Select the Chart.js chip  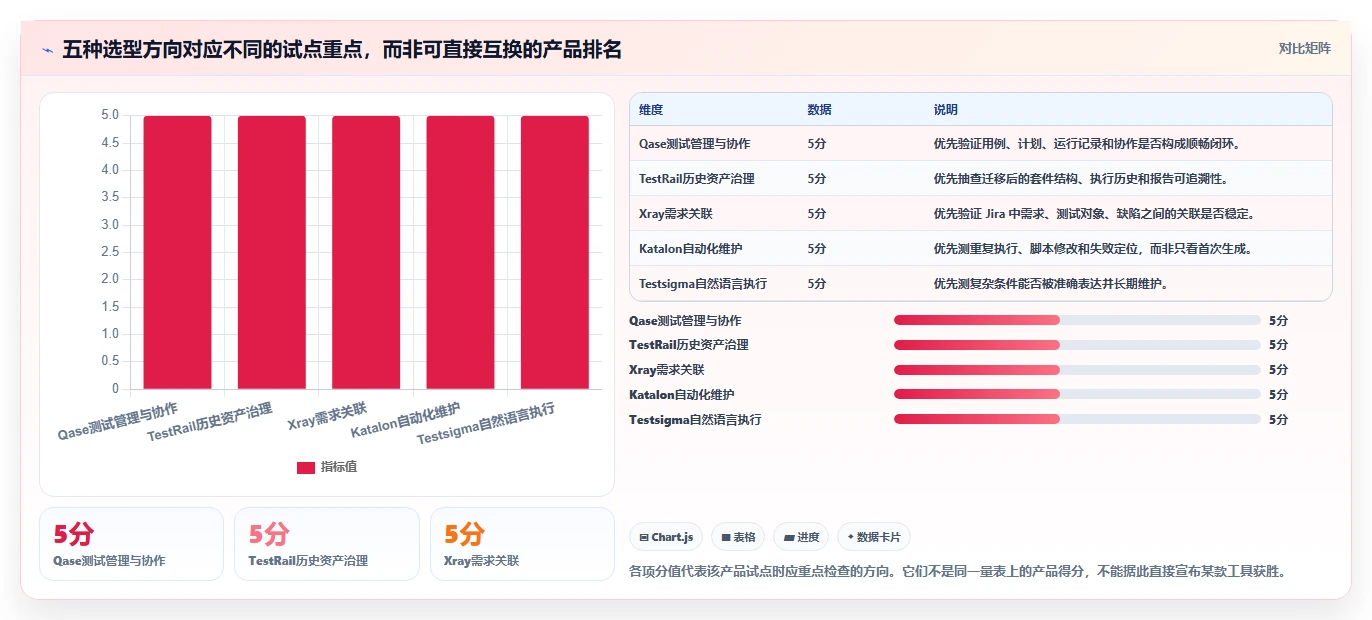click(x=667, y=537)
